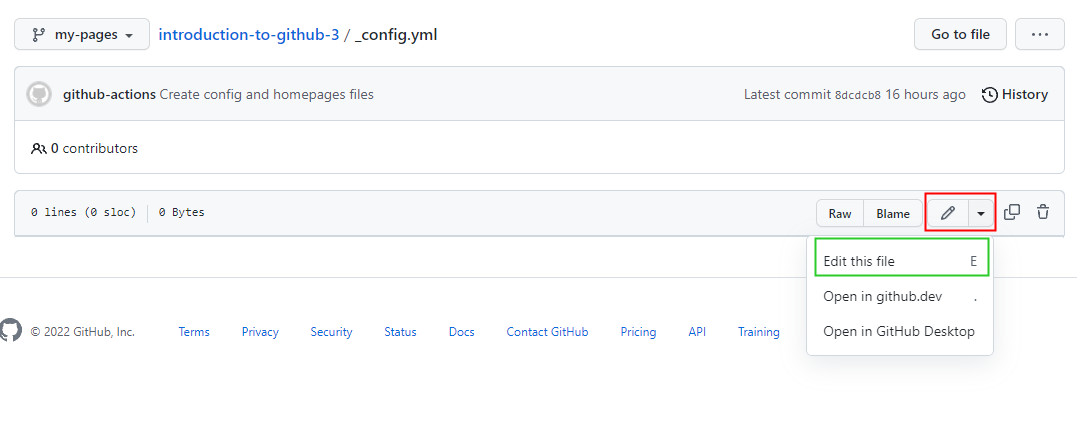Viewport: 1077px width, 421px height.
Task: Open latest commit 8dcdcb8
Action: pos(858,95)
